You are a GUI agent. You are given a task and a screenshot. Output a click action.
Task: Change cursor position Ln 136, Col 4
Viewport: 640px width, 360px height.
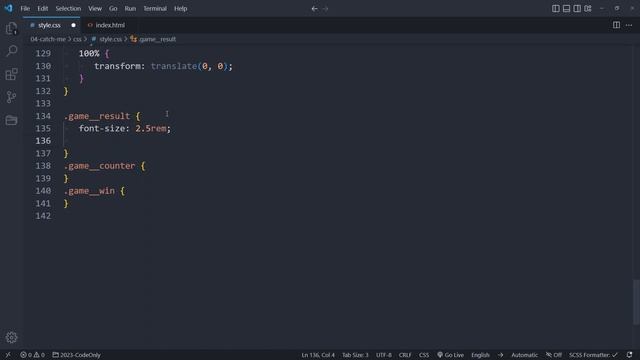[x=318, y=355]
